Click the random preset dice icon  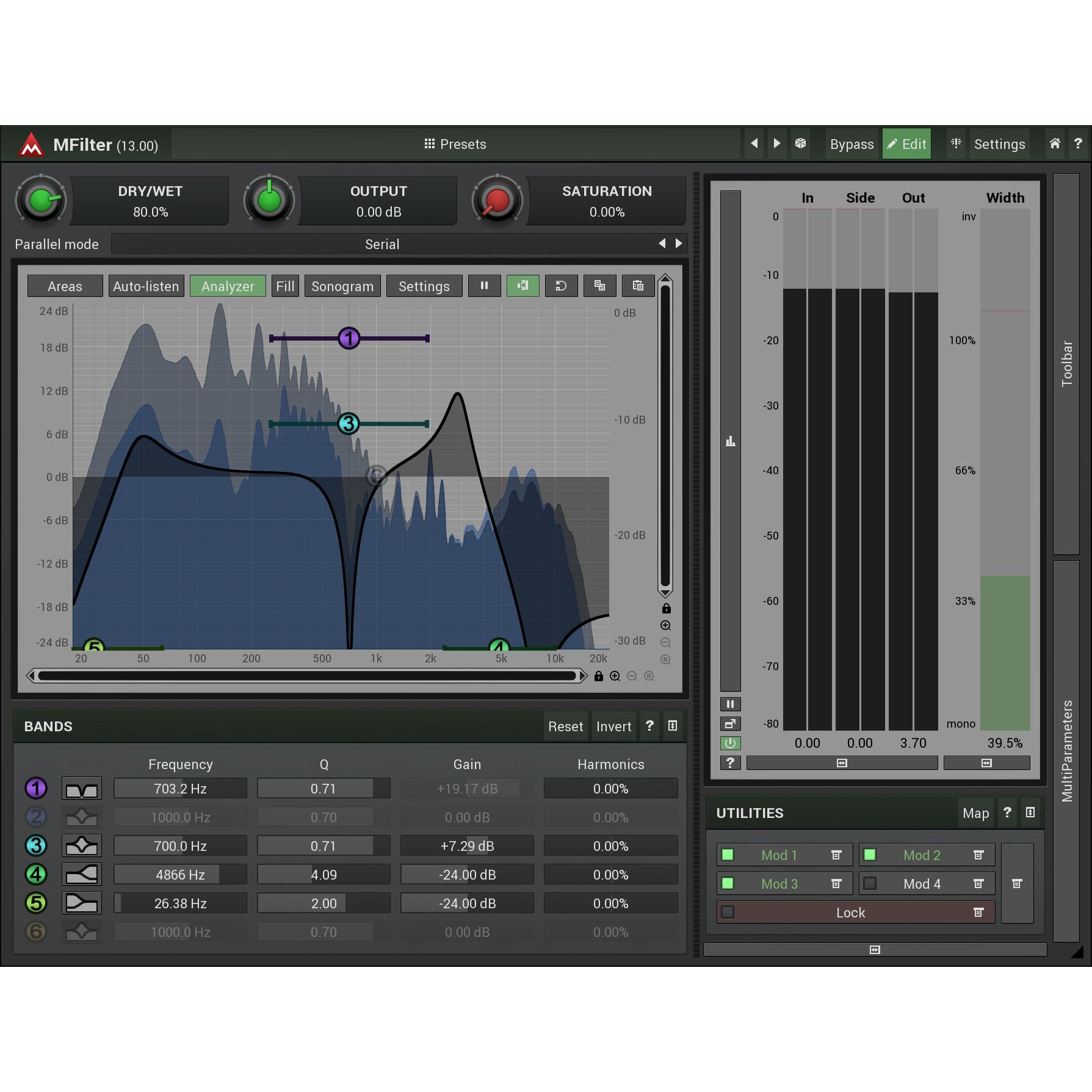click(x=800, y=143)
